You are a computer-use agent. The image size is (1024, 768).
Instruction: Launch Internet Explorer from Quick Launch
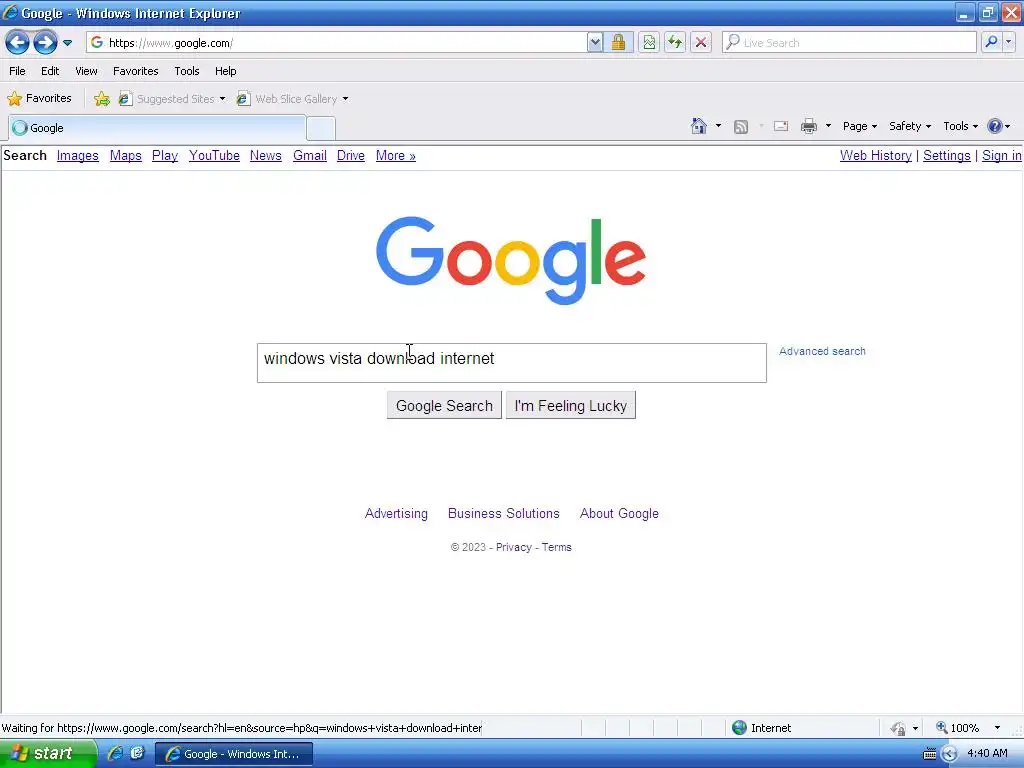click(x=115, y=753)
